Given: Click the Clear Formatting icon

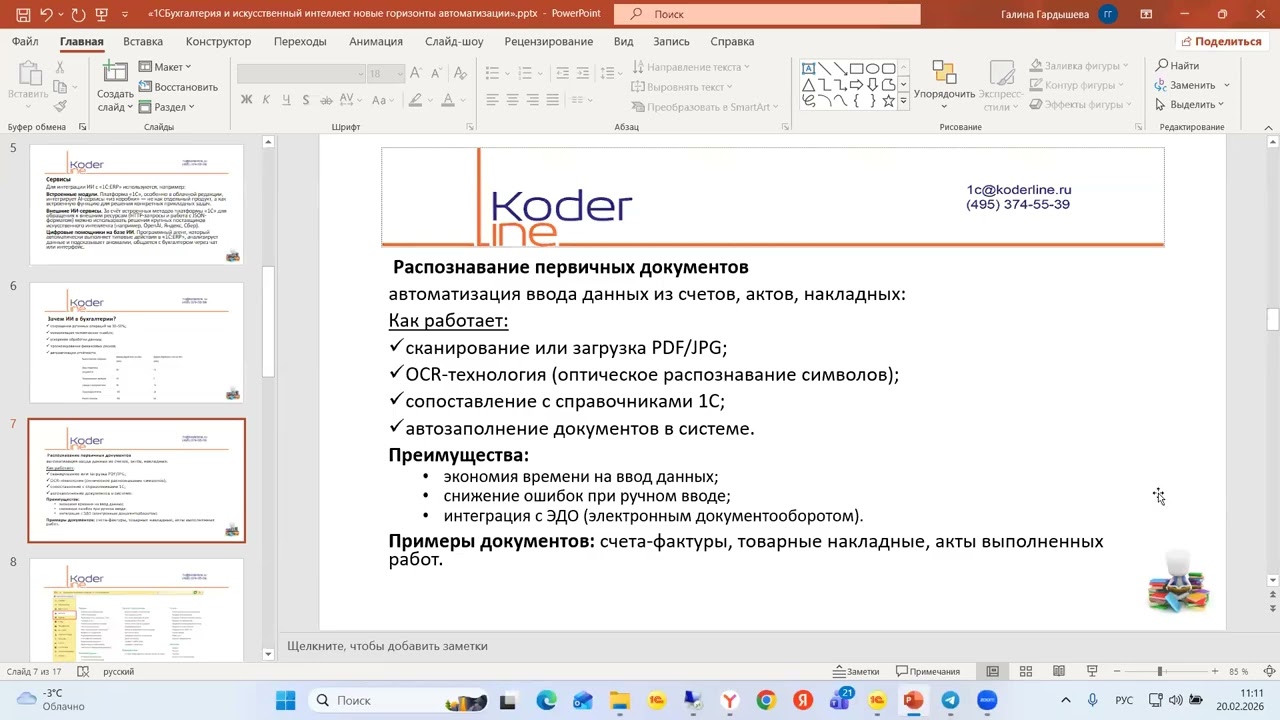Looking at the screenshot, I should 459,74.
